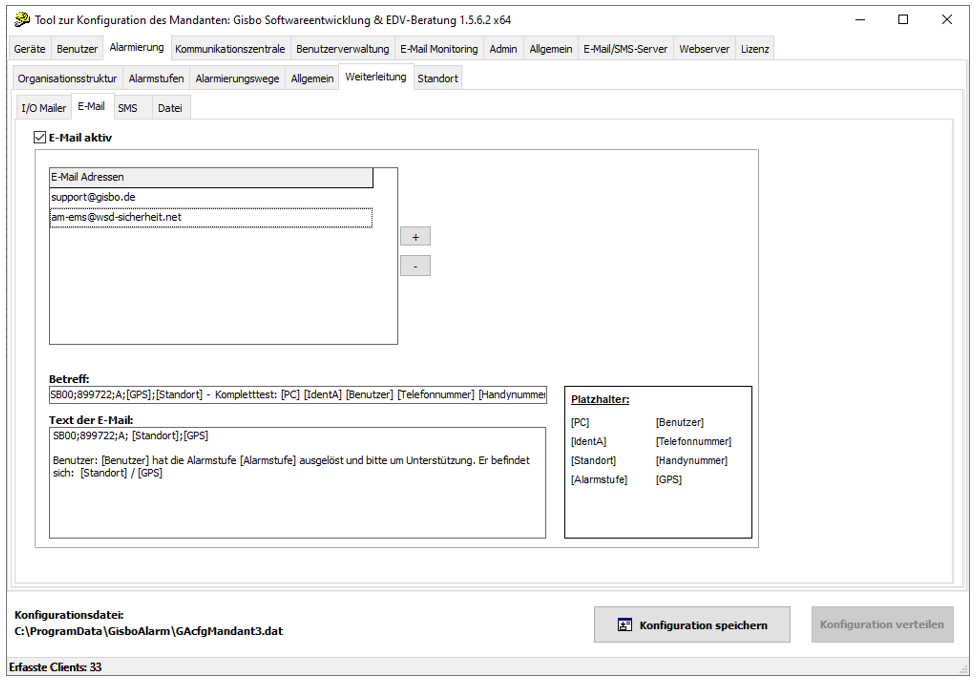
Task: Click the configuration file path GAcfgMandant3.dat
Action: point(148,631)
